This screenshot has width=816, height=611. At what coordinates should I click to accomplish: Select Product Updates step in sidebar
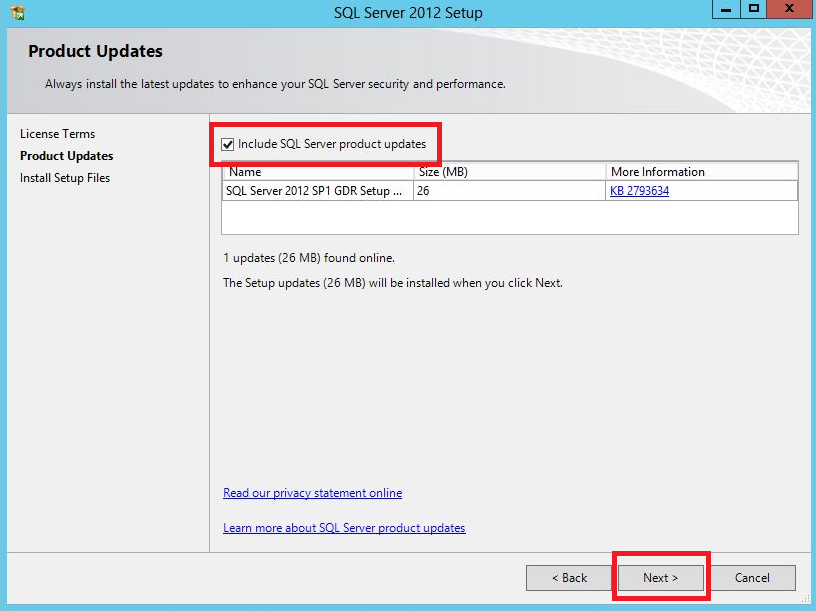click(67, 156)
